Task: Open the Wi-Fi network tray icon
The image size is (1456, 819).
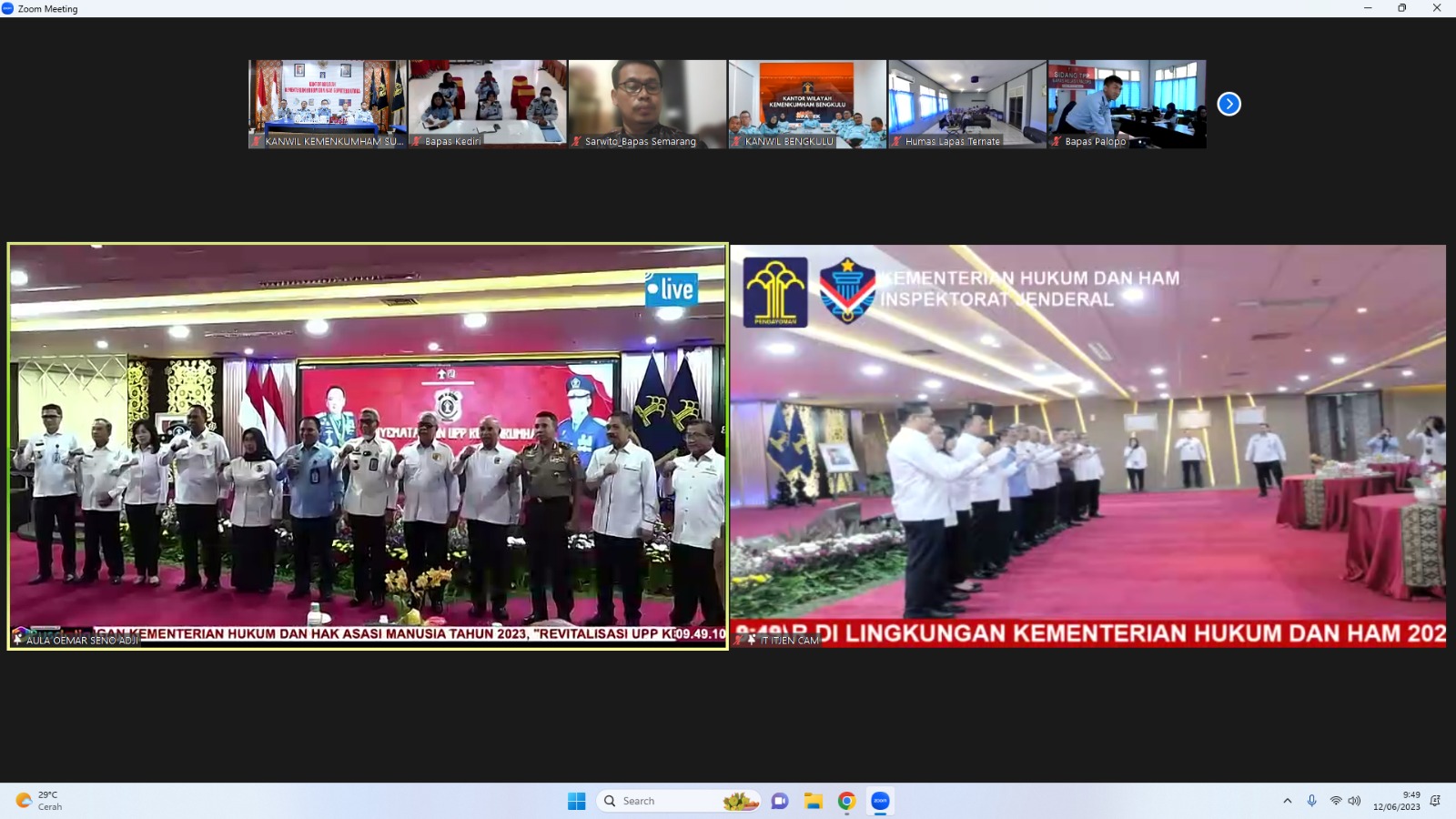Action: (1335, 801)
